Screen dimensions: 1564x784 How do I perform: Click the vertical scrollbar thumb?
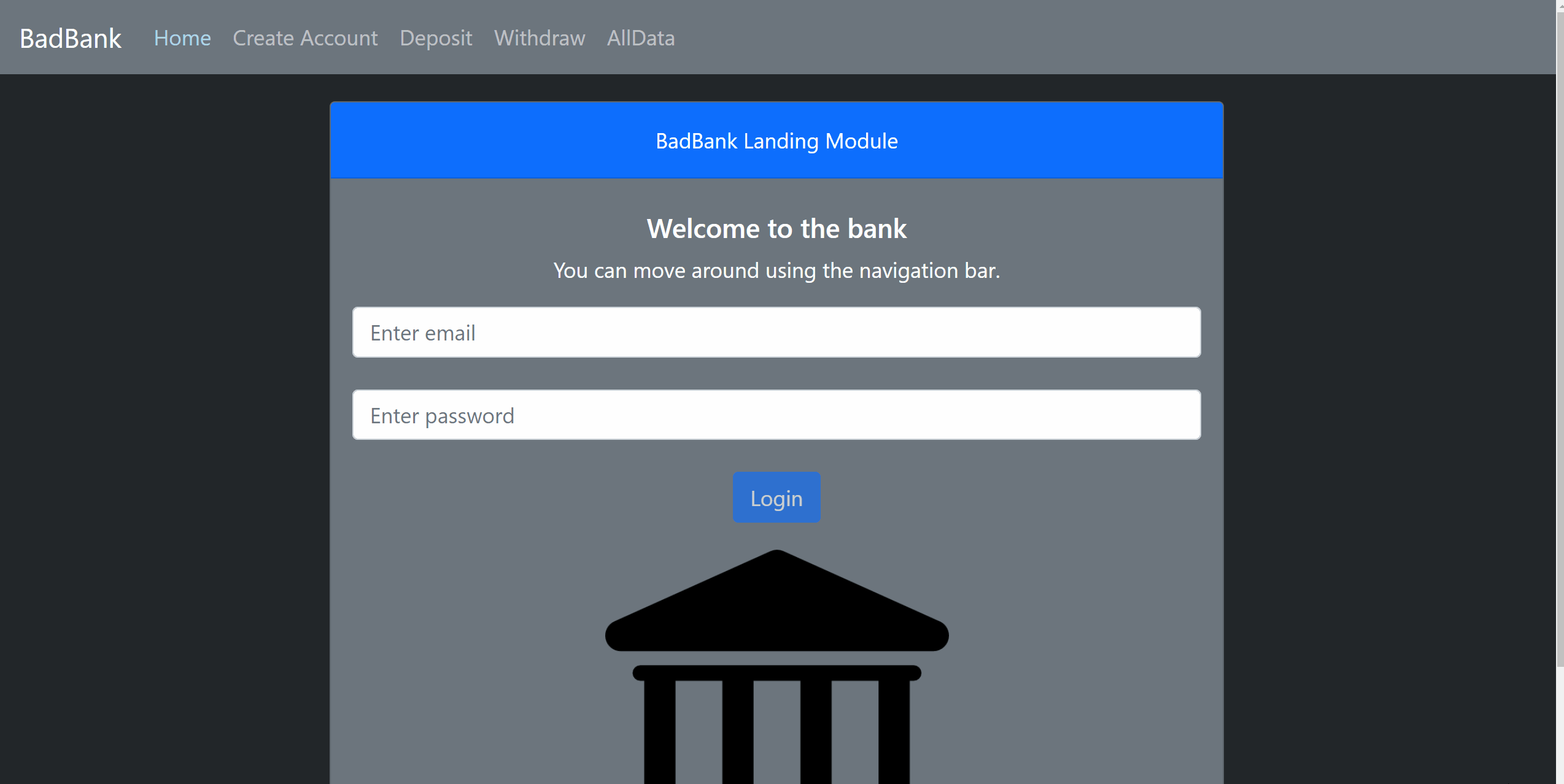1560,337
